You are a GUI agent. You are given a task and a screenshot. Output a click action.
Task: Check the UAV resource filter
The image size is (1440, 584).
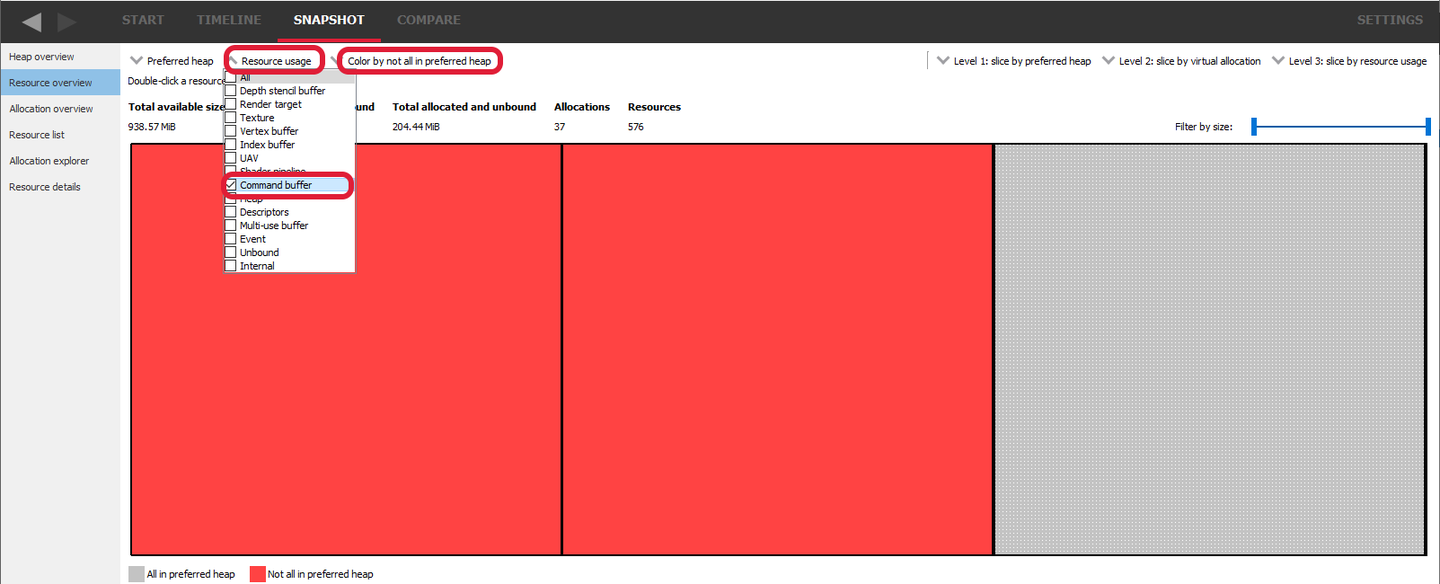230,157
